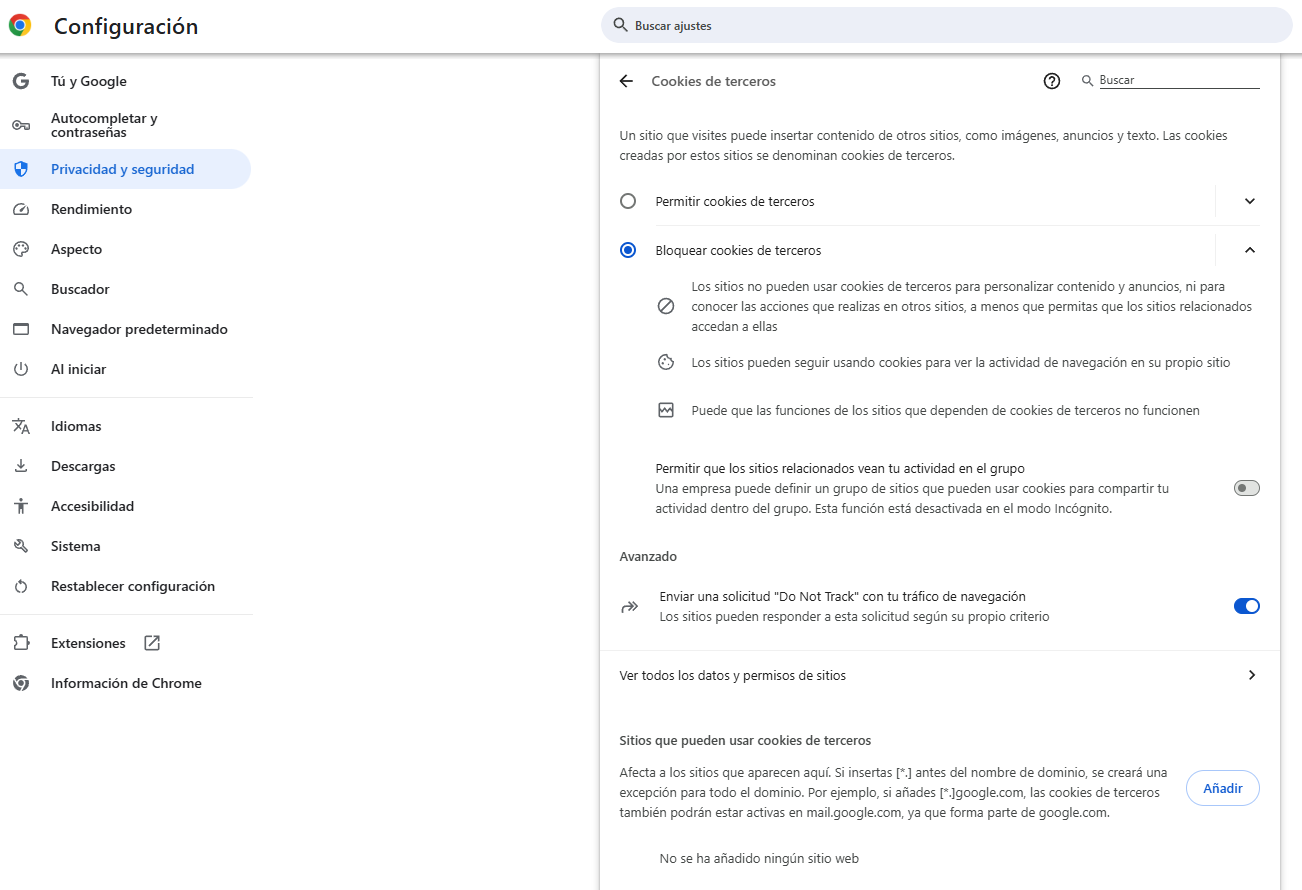This screenshot has width=1302, height=890.
Task: Open Buscador settings
Action: 80,289
